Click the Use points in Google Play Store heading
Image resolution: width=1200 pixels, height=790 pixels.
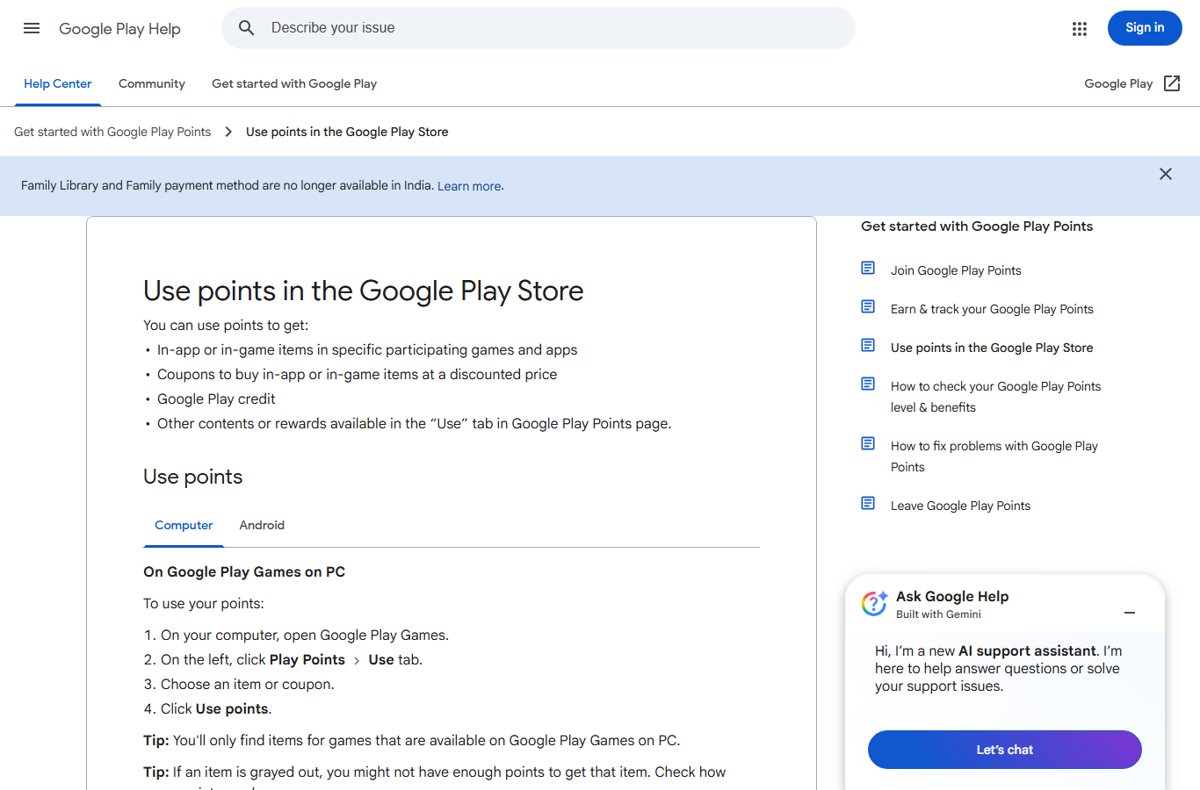tap(363, 291)
